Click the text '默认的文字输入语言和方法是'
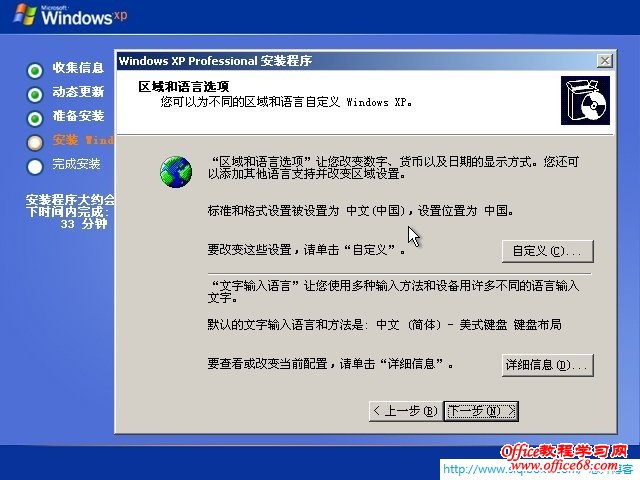This screenshot has width=640, height=480. pos(287,325)
